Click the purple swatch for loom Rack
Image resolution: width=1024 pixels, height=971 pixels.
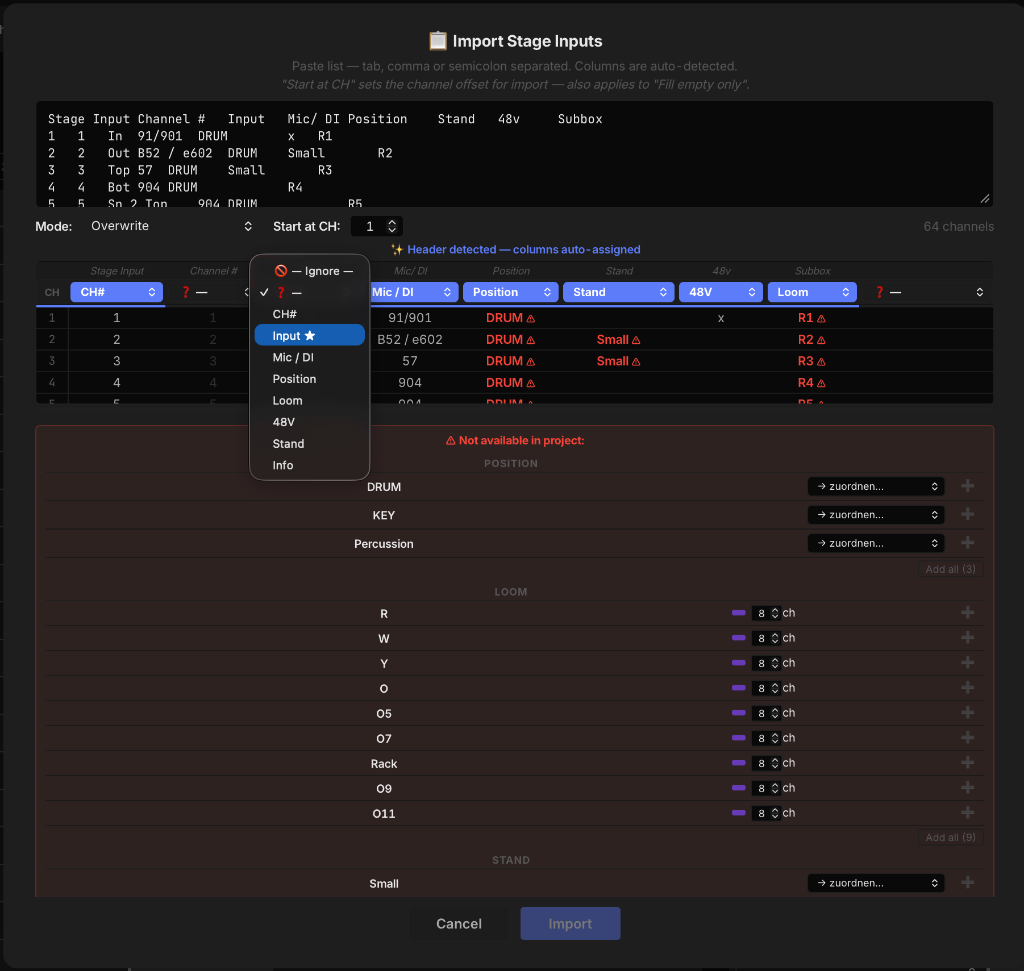coord(739,763)
